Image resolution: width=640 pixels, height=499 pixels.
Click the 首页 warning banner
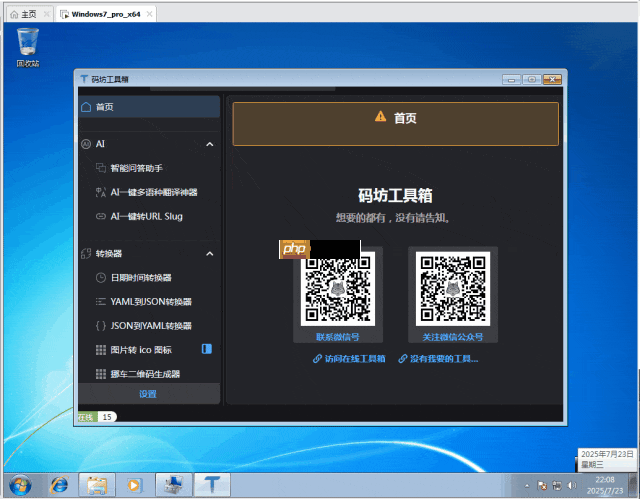click(x=396, y=124)
